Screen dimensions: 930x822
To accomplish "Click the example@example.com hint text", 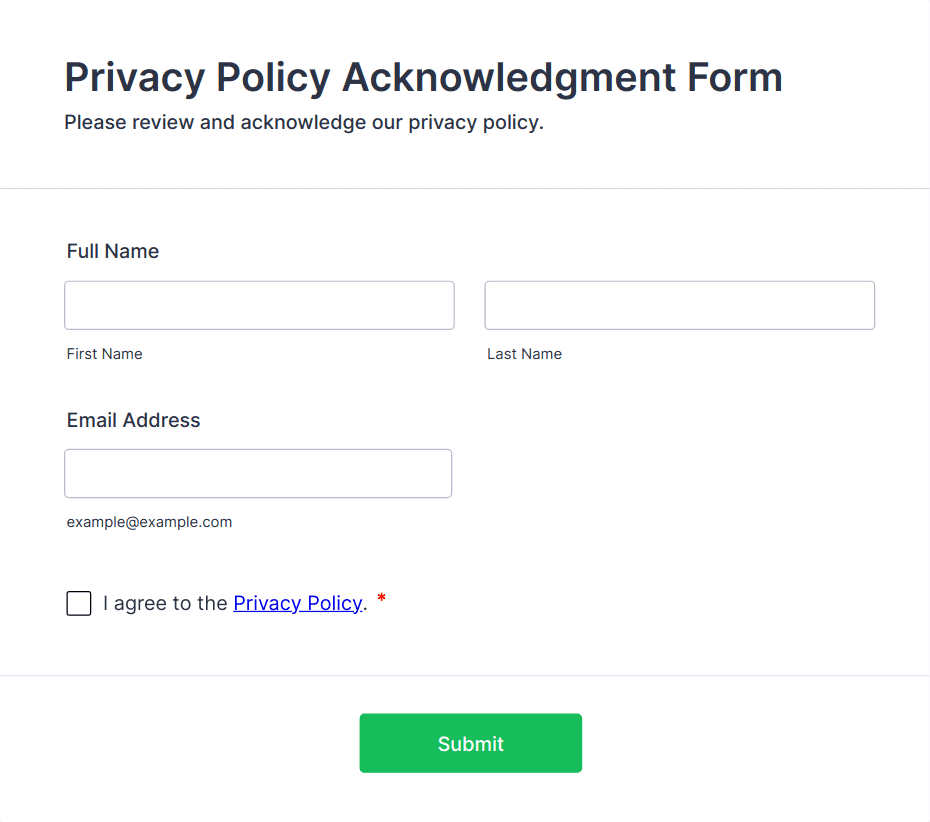I will click(x=149, y=522).
